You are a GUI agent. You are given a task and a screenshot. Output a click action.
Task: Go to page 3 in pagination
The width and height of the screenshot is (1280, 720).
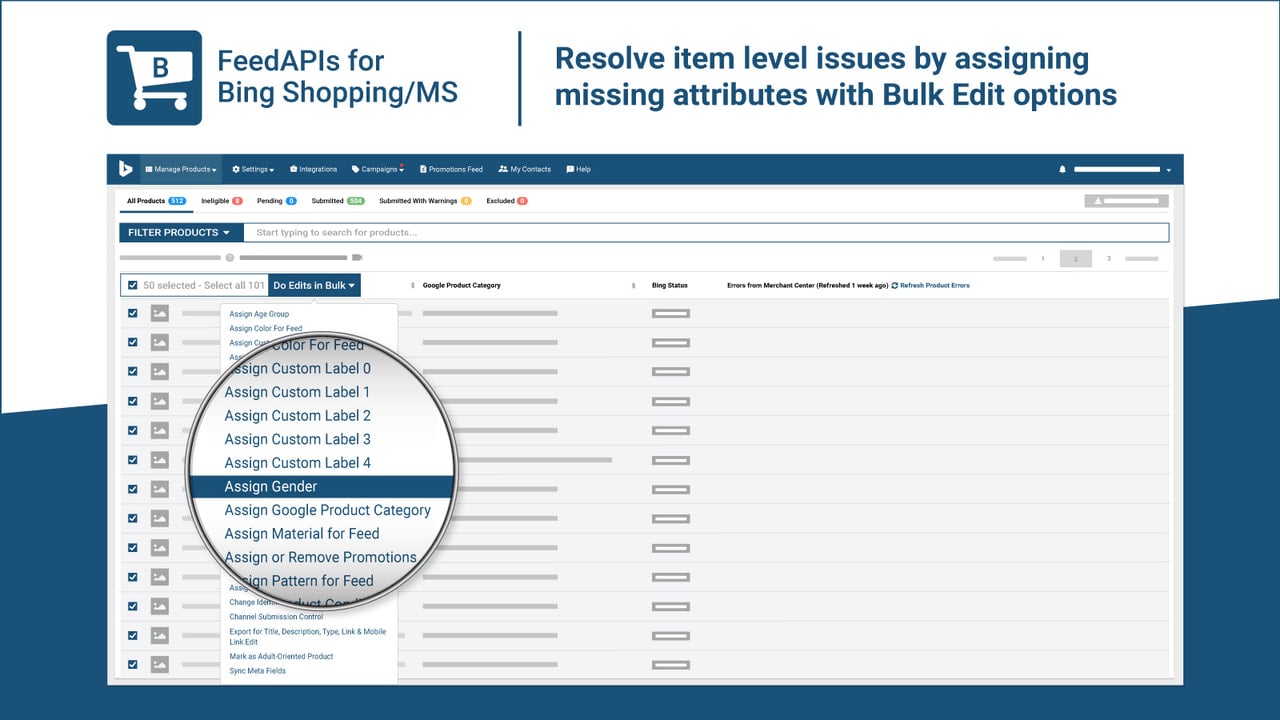click(1108, 259)
